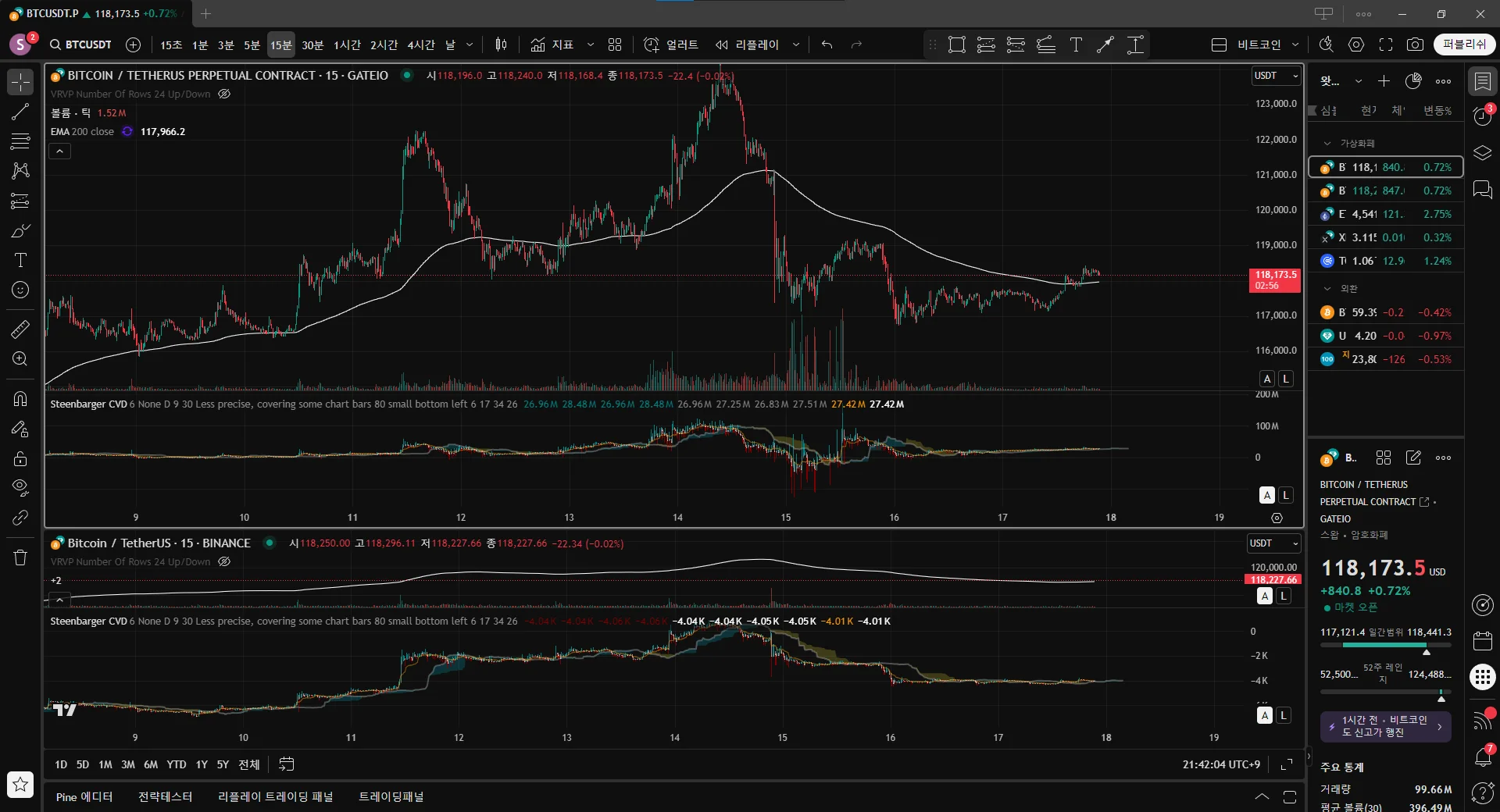Open the BTCUSDT symbol search
Image resolution: width=1500 pixels, height=812 pixels.
[81, 45]
